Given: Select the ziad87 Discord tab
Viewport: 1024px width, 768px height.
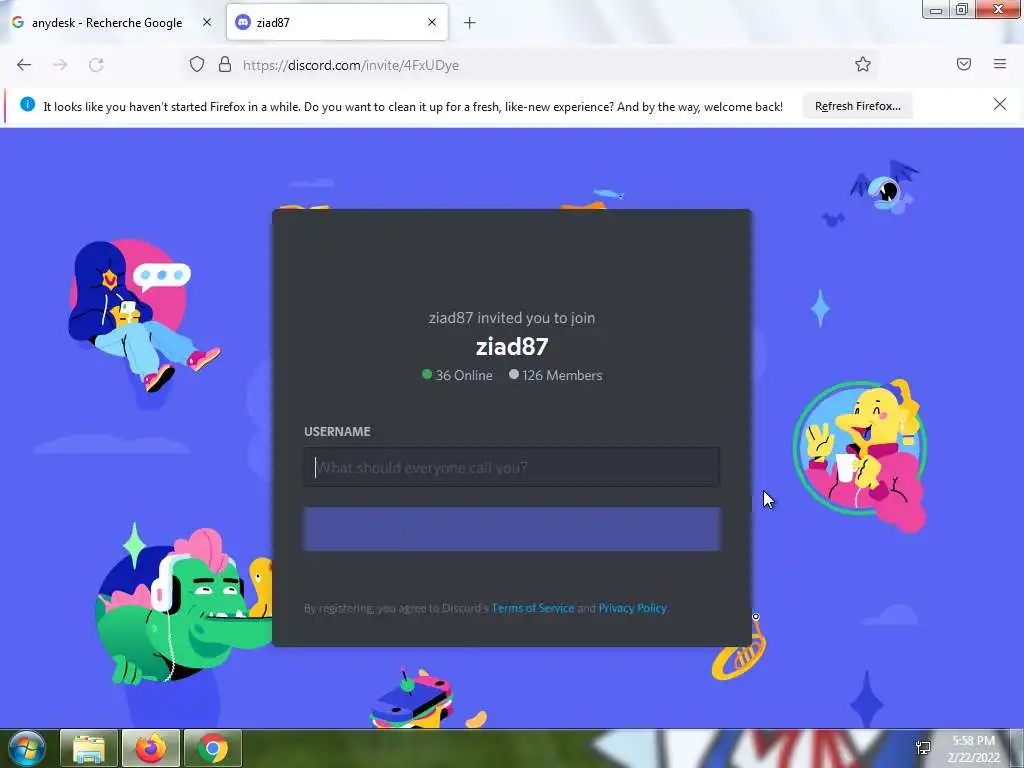Looking at the screenshot, I should pyautogui.click(x=338, y=23).
